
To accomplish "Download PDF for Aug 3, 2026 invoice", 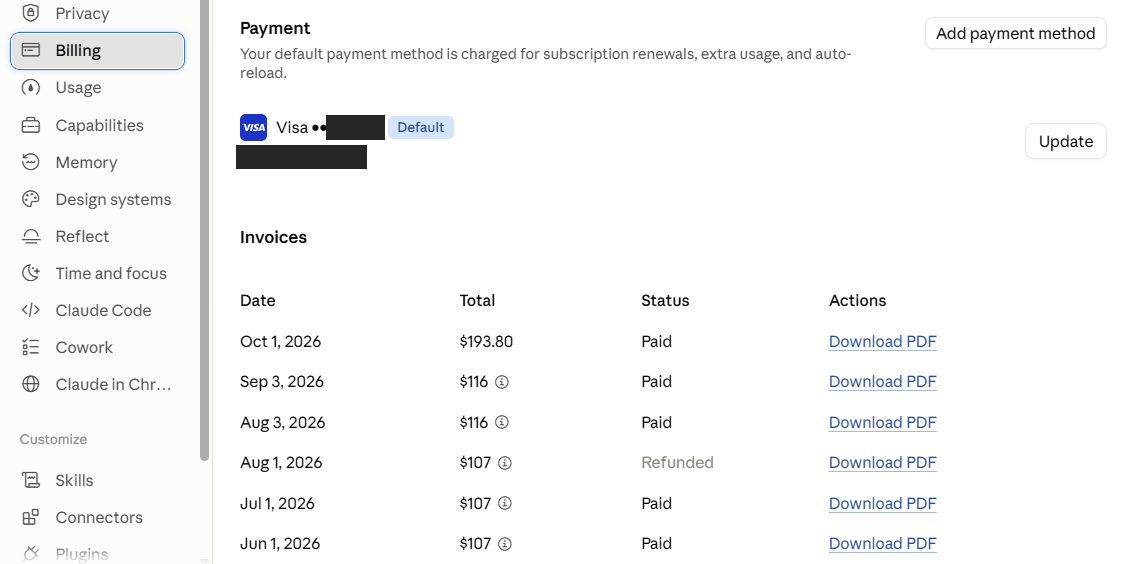I will click(882, 422).
